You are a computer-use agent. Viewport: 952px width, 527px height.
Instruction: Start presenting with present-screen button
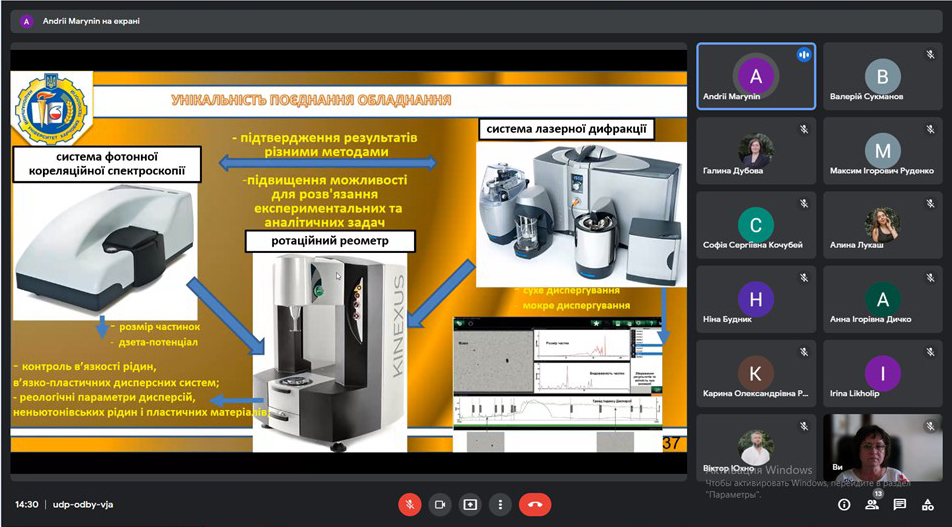(470, 505)
